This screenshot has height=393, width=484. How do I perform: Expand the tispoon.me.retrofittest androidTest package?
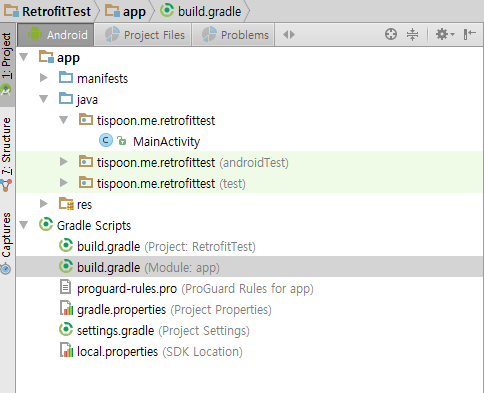tap(63, 162)
